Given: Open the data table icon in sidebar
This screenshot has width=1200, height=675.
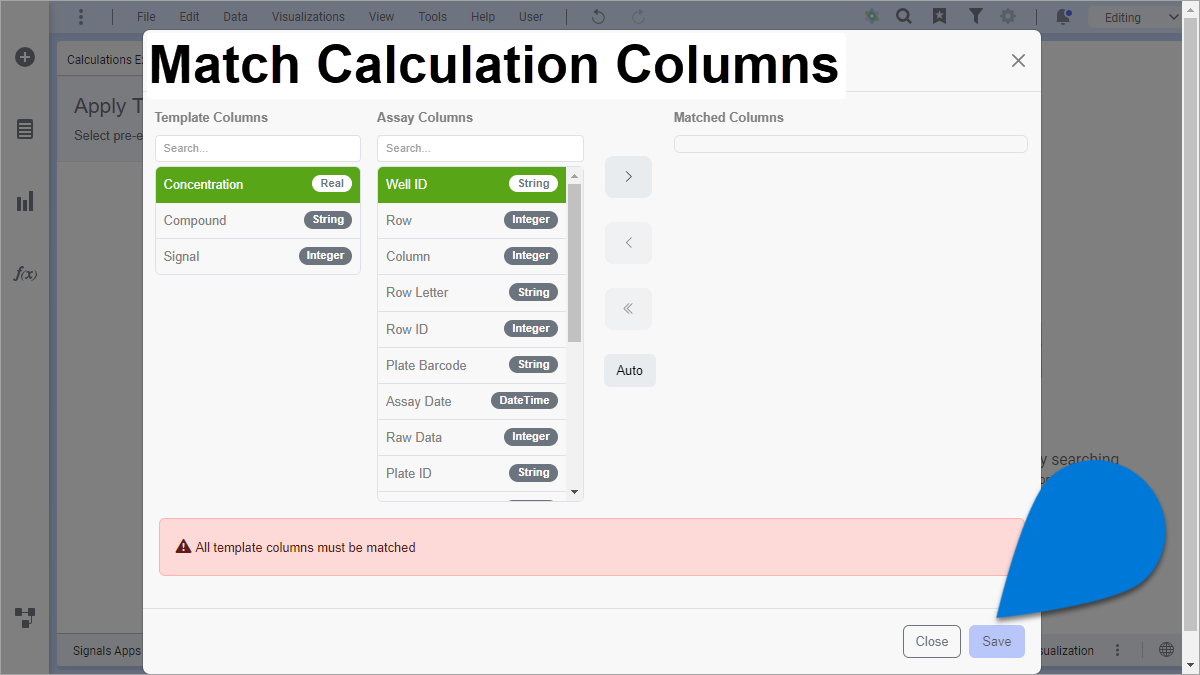Looking at the screenshot, I should click(x=25, y=129).
